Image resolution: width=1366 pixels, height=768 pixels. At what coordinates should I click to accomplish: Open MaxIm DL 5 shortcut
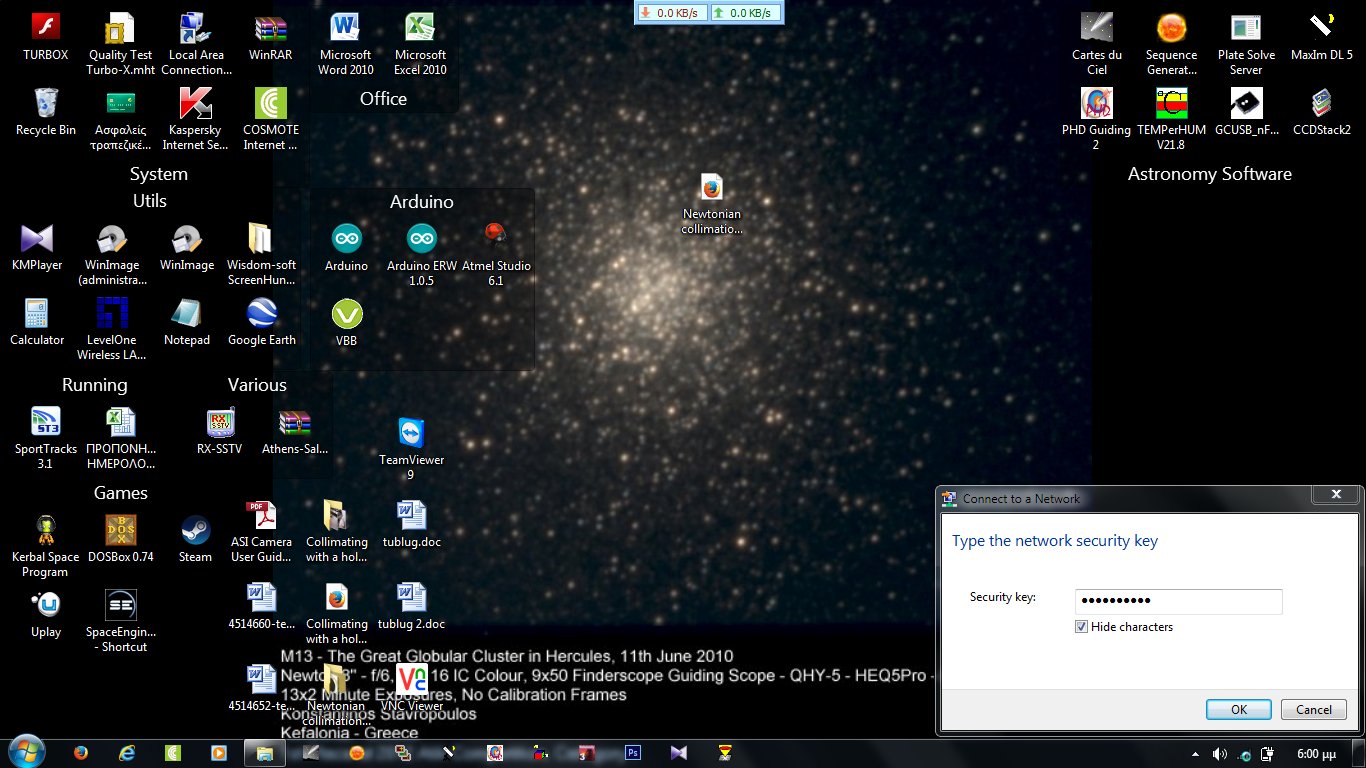click(1322, 37)
